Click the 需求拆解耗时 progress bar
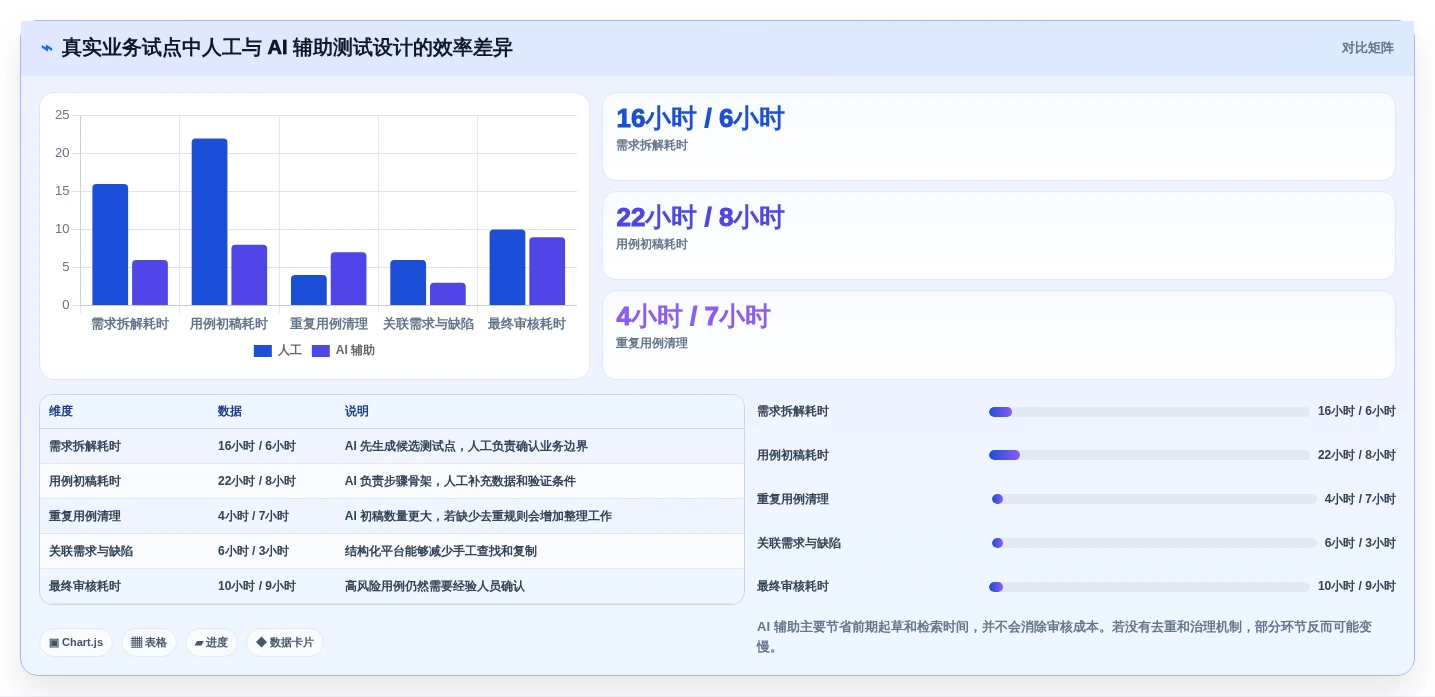Viewport: 1435px width, 697px height. pyautogui.click(x=1149, y=412)
